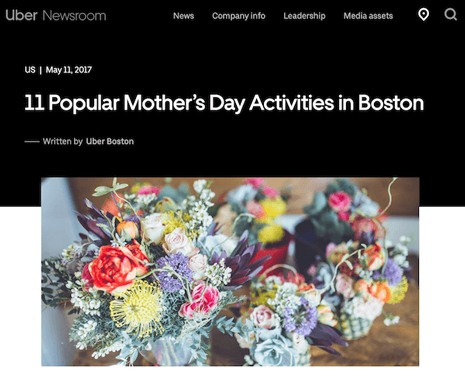This screenshot has width=465, height=386.
Task: Click the Written by label
Action: pos(63,141)
